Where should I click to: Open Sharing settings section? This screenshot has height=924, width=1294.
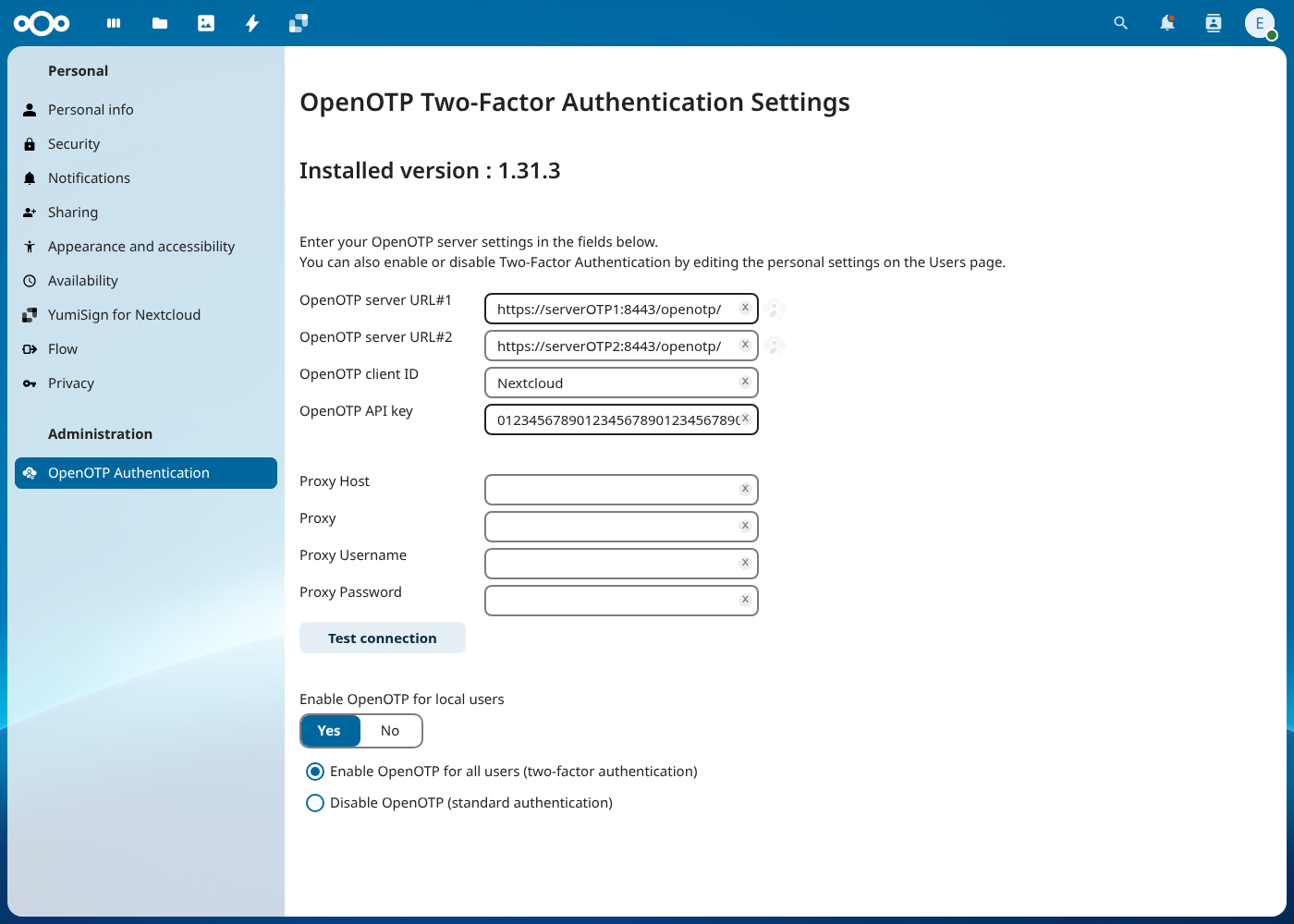146,213
